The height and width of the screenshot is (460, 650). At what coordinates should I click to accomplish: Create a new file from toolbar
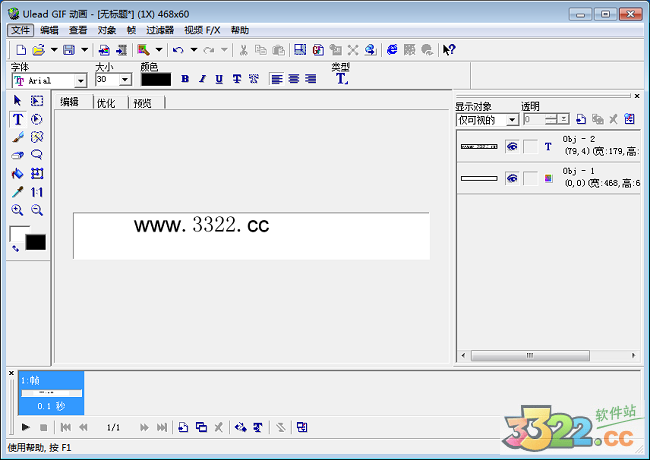tap(21, 50)
